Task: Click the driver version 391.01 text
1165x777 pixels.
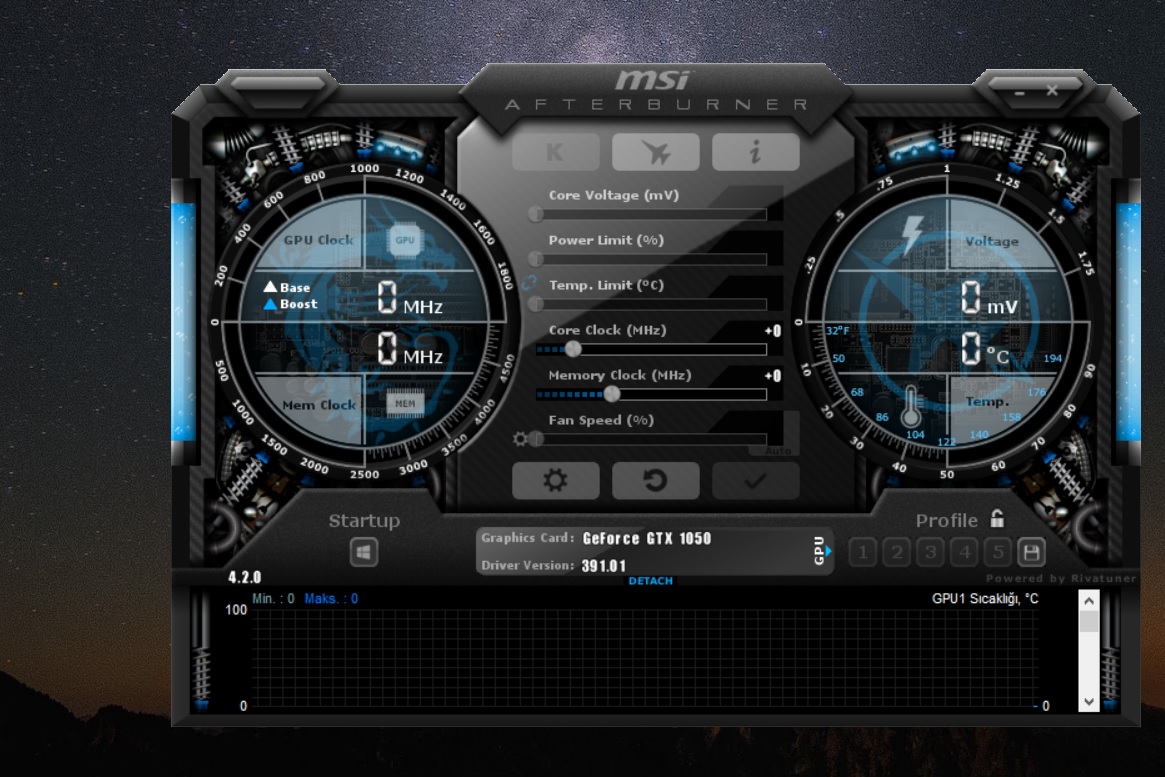Action: tap(603, 566)
